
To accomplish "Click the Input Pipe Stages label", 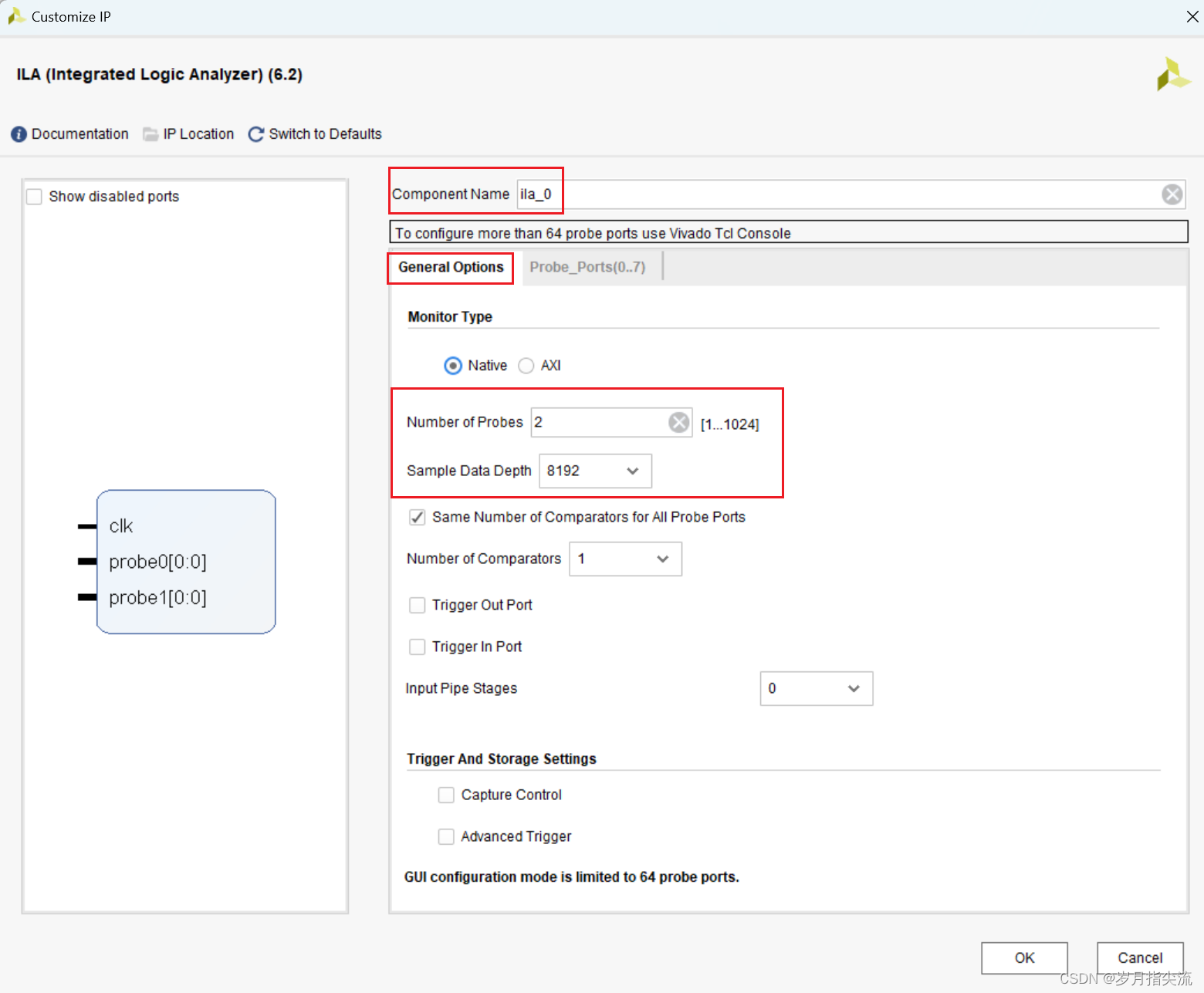I will tap(462, 688).
